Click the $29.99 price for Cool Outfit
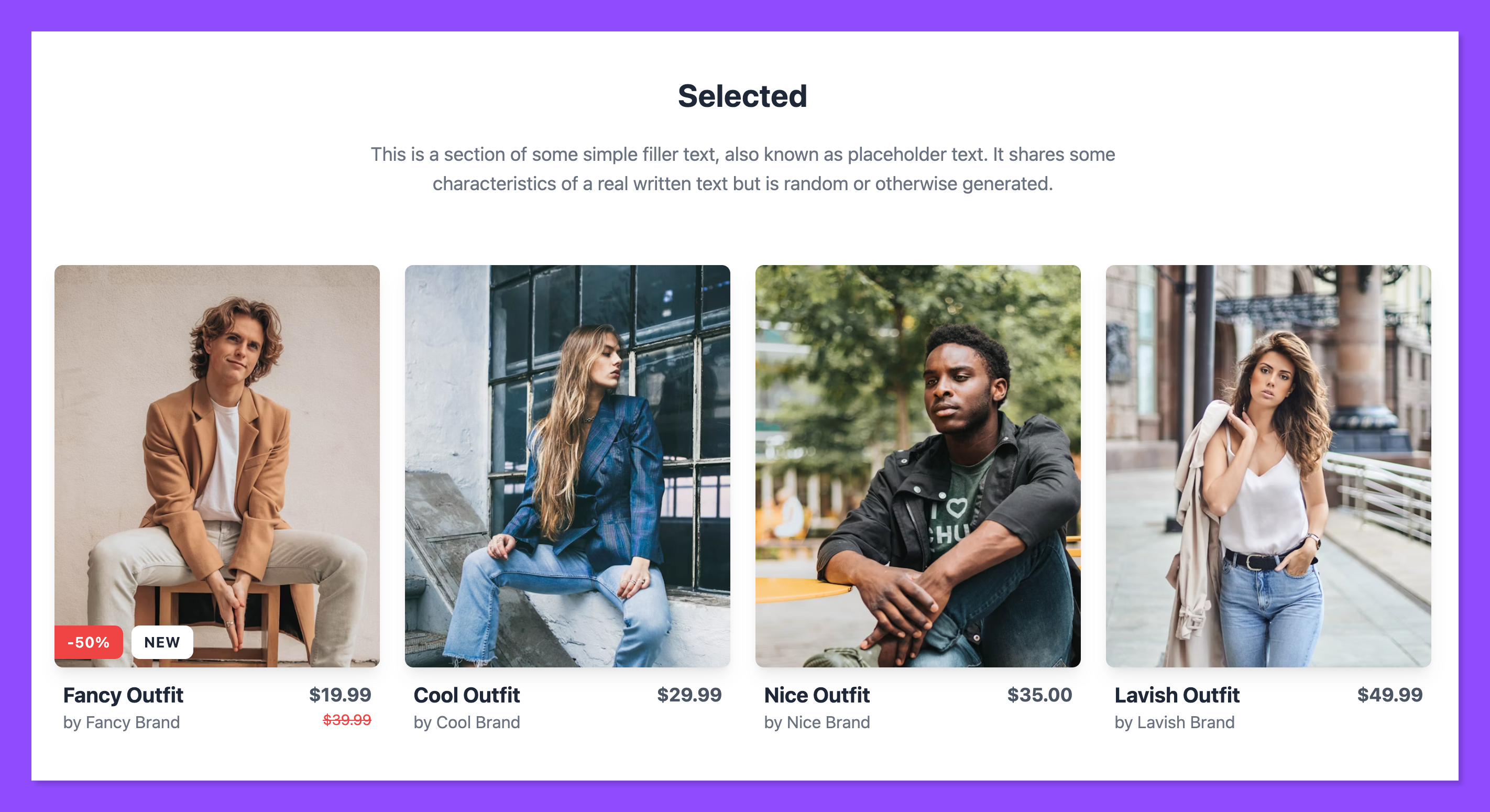The height and width of the screenshot is (812, 1490). 689,695
